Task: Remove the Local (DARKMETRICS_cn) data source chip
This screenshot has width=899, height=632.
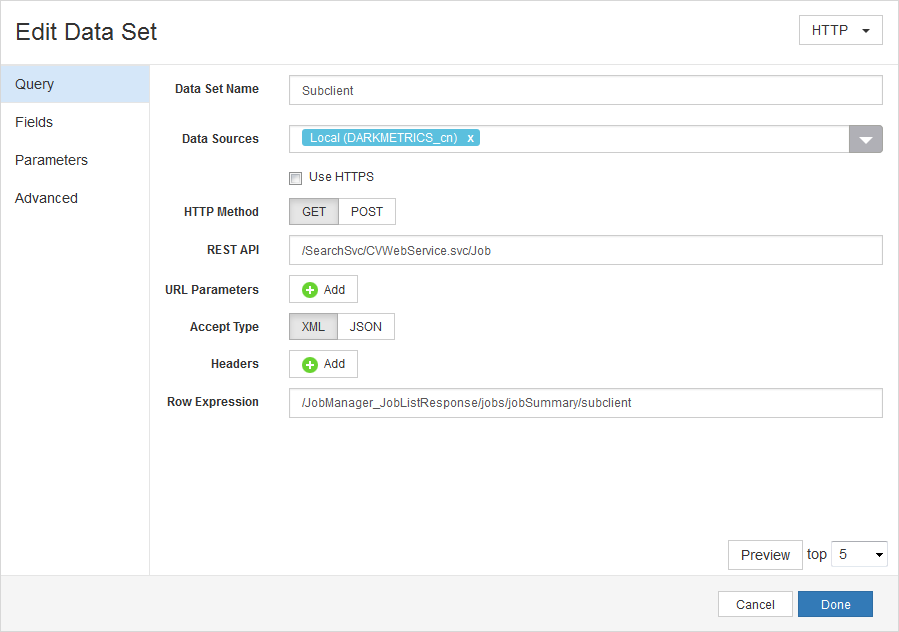Action: point(470,138)
